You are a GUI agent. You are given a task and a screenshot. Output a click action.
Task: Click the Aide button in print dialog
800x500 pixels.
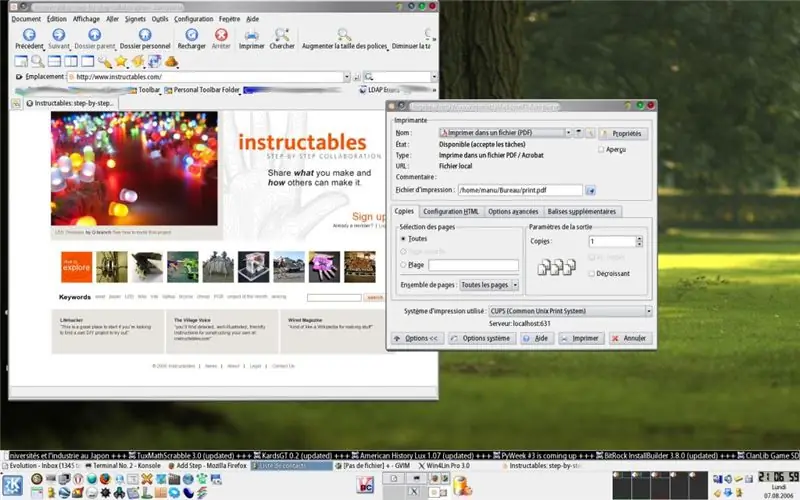(x=536, y=338)
